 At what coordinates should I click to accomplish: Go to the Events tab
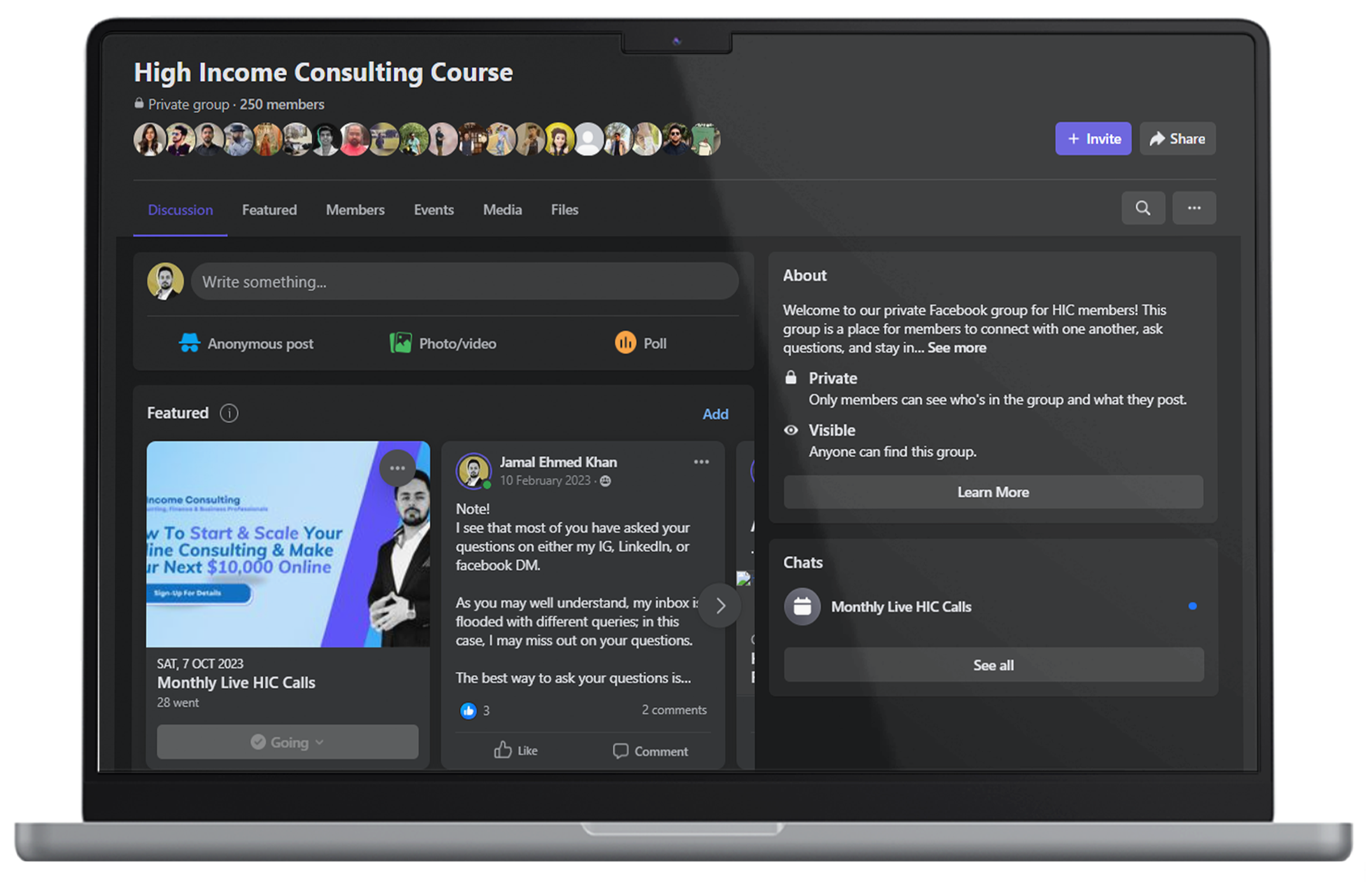pos(434,210)
